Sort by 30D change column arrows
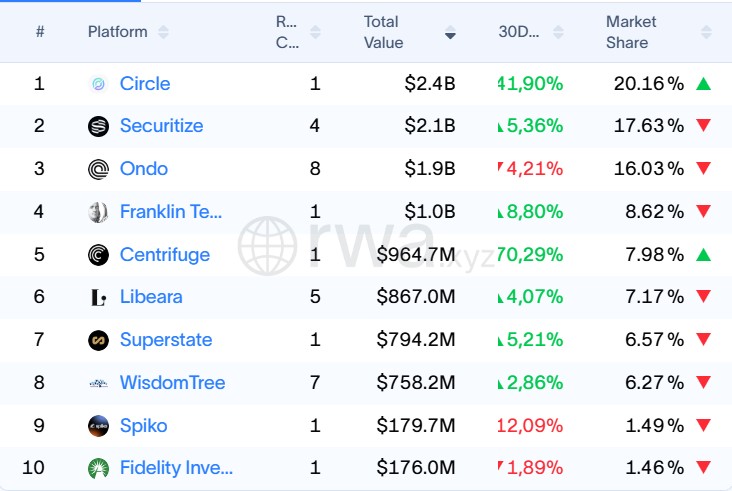732x491 pixels. click(x=558, y=32)
